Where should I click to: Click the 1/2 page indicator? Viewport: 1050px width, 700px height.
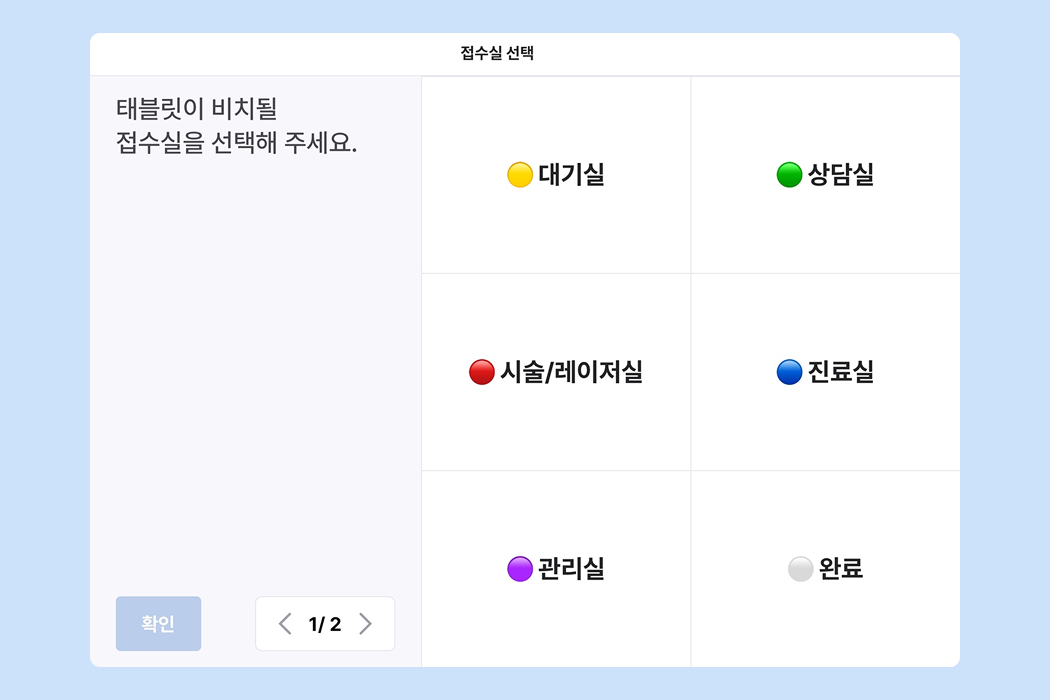[x=325, y=625]
